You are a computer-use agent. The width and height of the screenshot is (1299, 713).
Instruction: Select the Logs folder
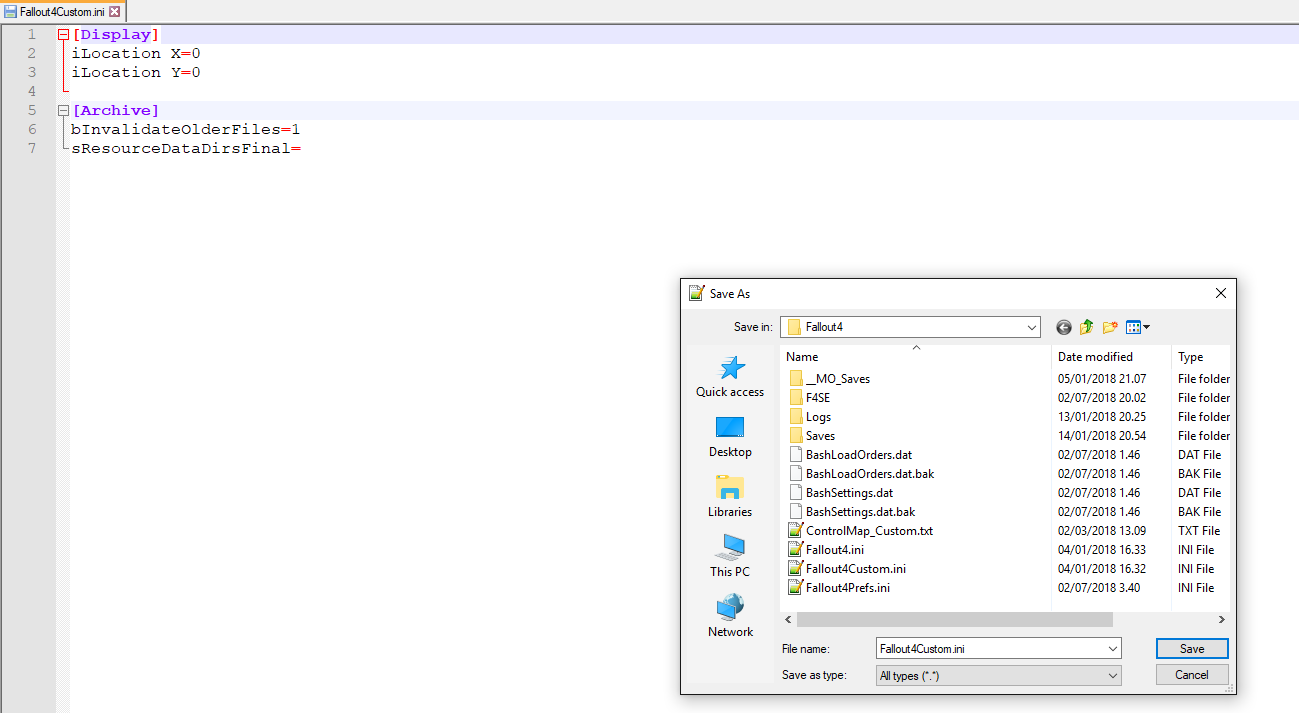pos(810,417)
